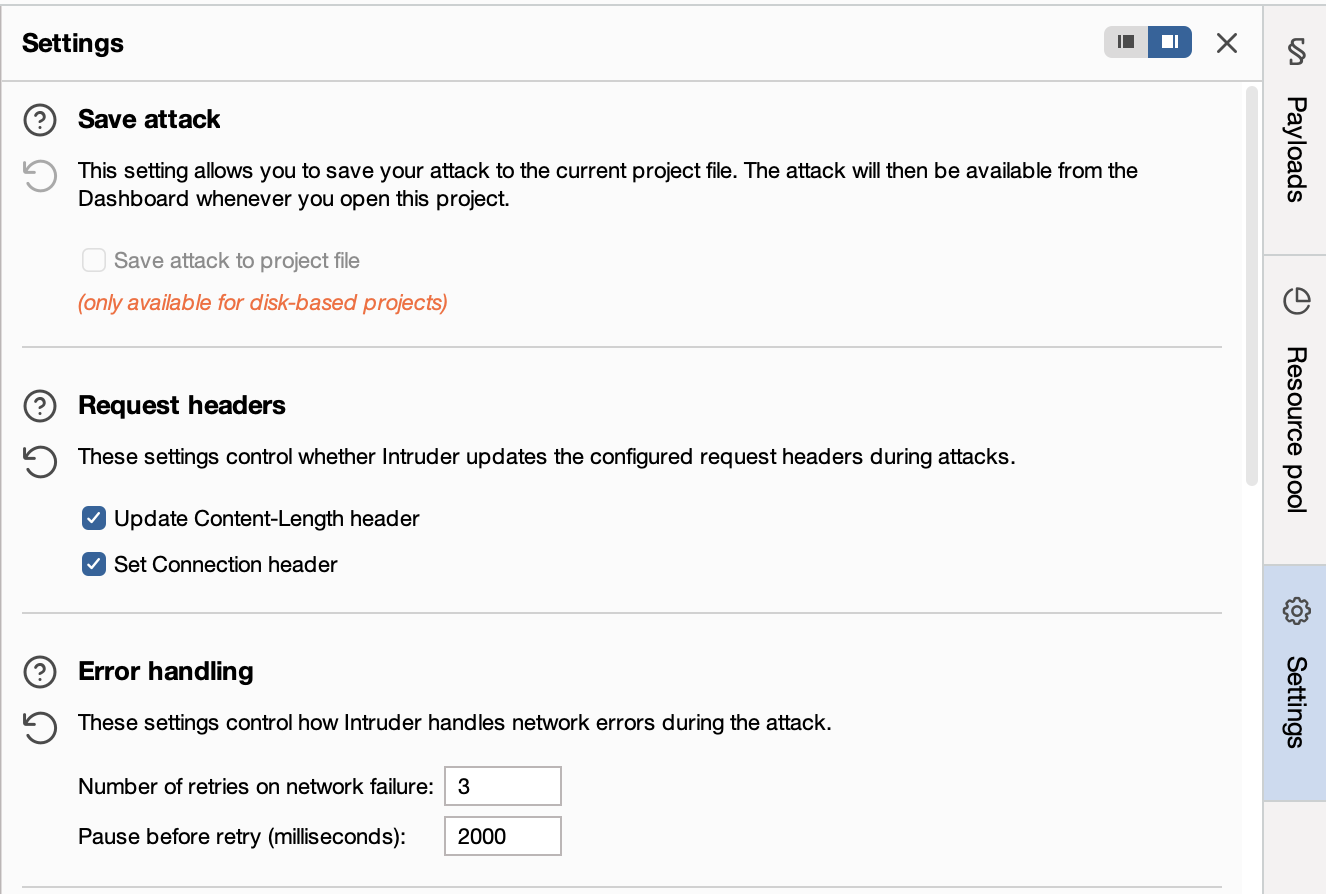Screen dimensions: 1326x894
Task: Open help for Error handling section
Action: [39, 672]
